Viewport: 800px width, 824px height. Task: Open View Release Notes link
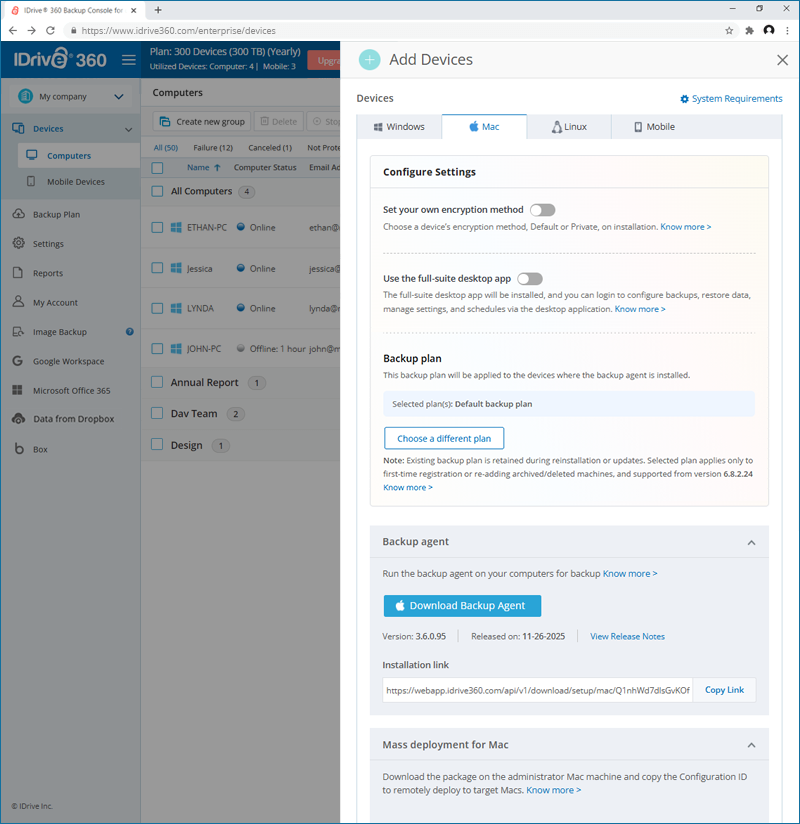click(x=627, y=636)
